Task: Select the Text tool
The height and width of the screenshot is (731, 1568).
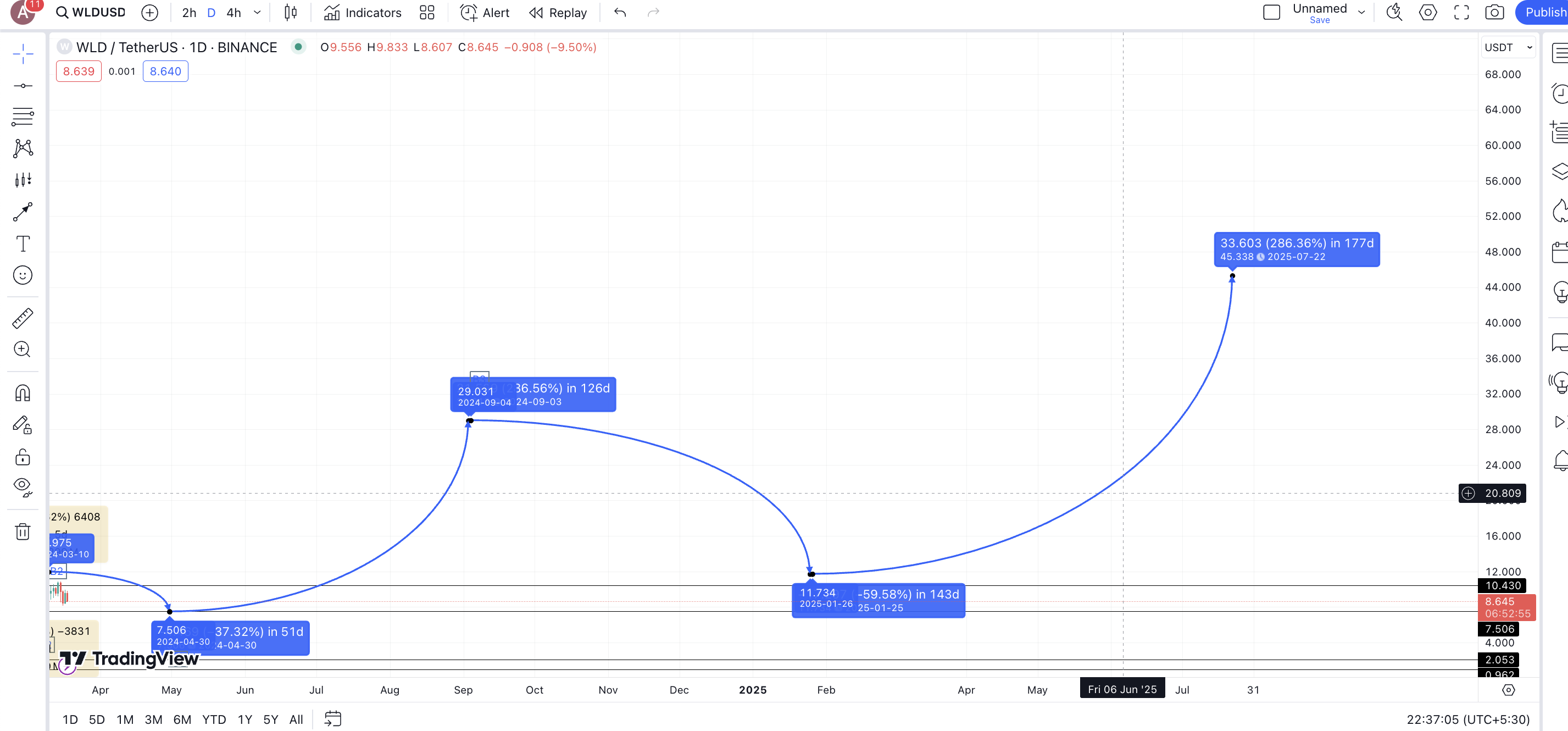Action: (23, 243)
